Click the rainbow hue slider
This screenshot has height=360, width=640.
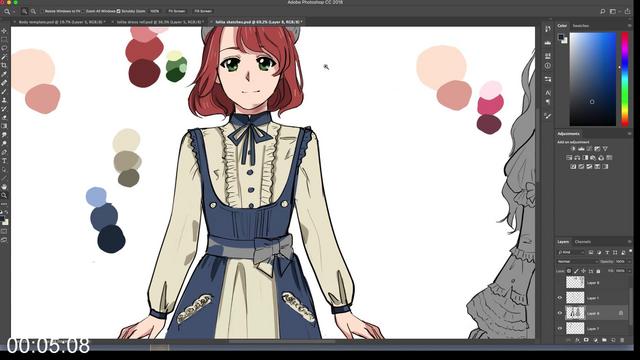pos(625,79)
